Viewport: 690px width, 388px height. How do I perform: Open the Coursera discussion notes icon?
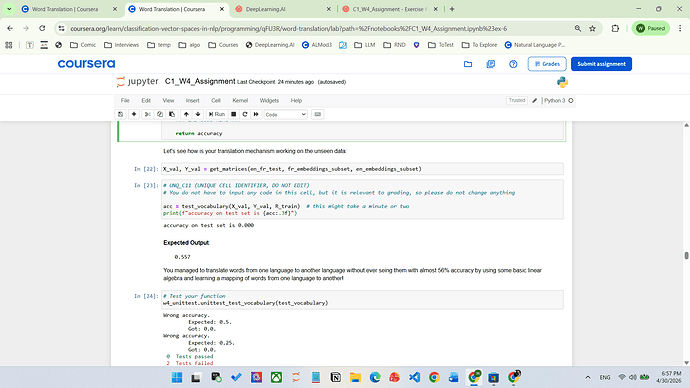(491, 64)
